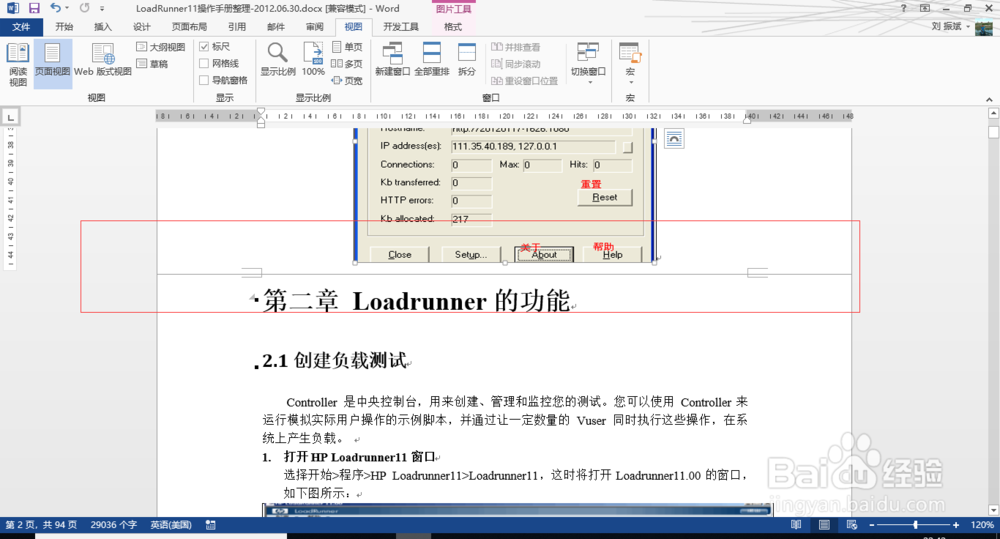Screen dimensions: 1000x539
Task: Click the layout options icon beside picture
Action: coord(673,138)
